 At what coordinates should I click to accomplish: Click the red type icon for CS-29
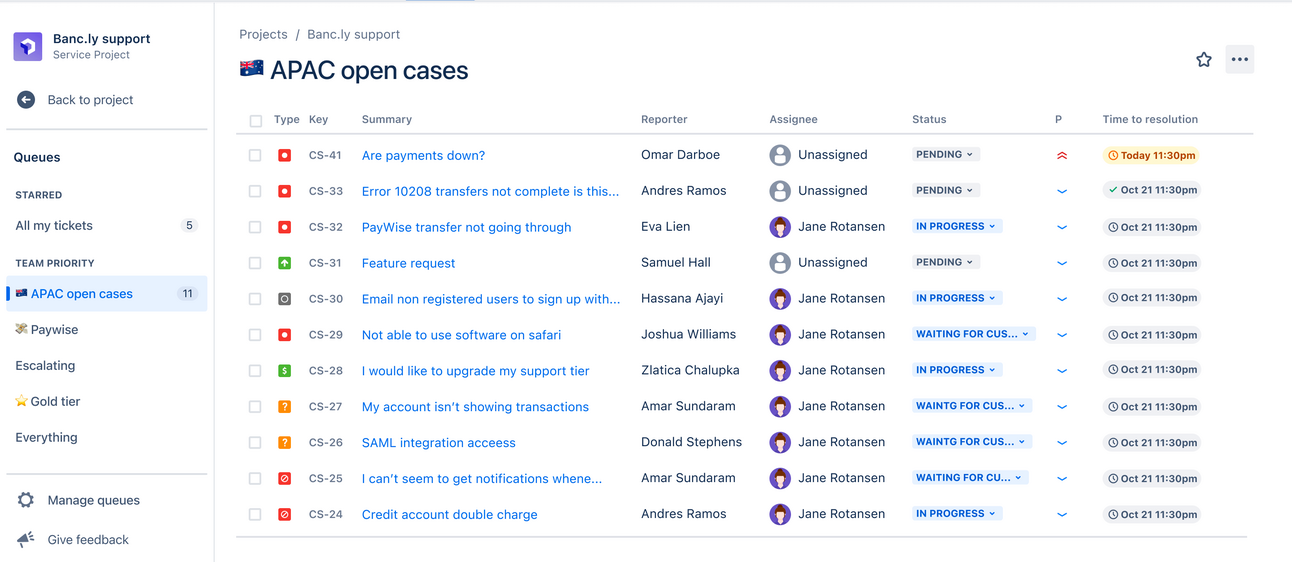[284, 335]
